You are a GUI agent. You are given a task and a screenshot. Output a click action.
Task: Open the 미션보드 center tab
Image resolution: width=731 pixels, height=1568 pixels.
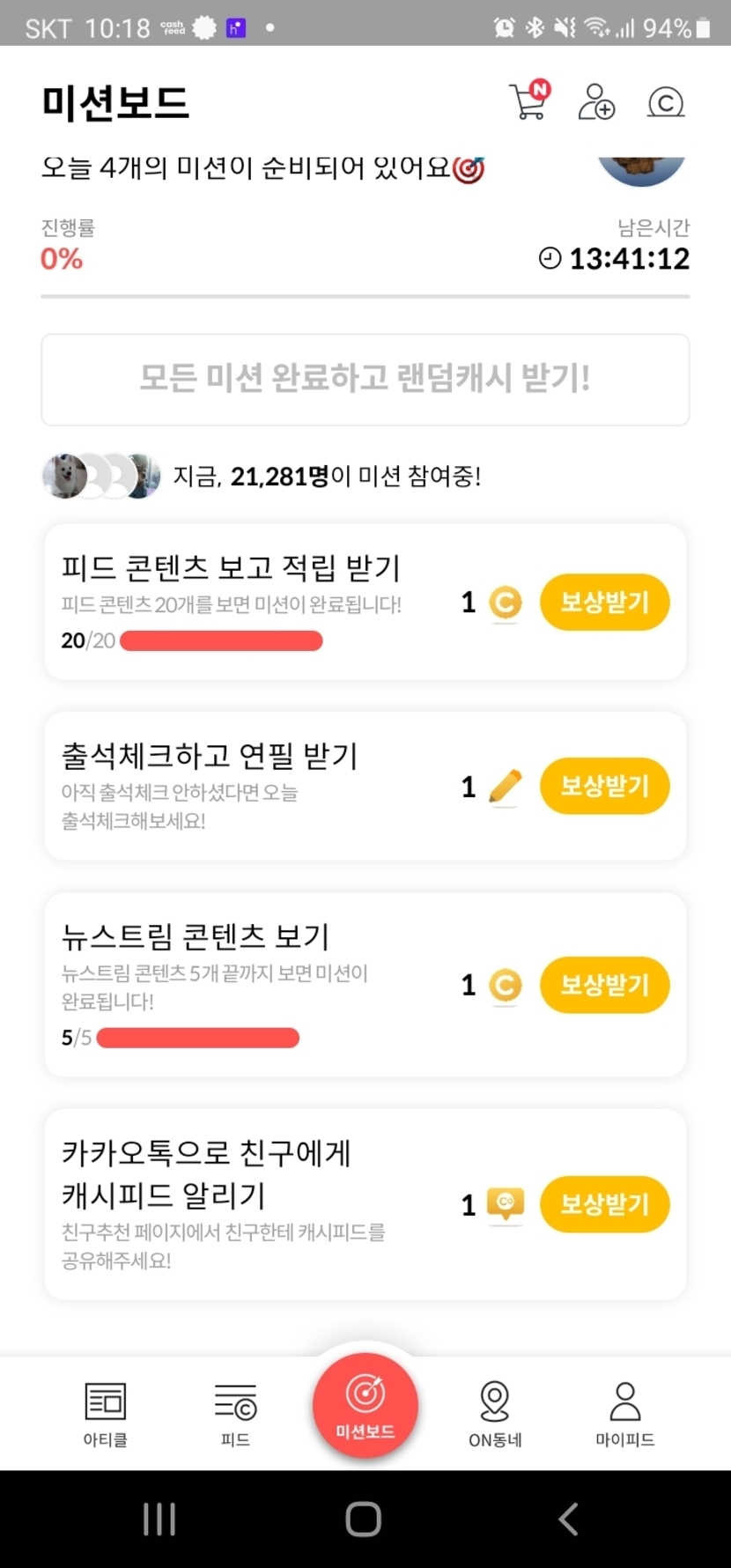point(365,1407)
